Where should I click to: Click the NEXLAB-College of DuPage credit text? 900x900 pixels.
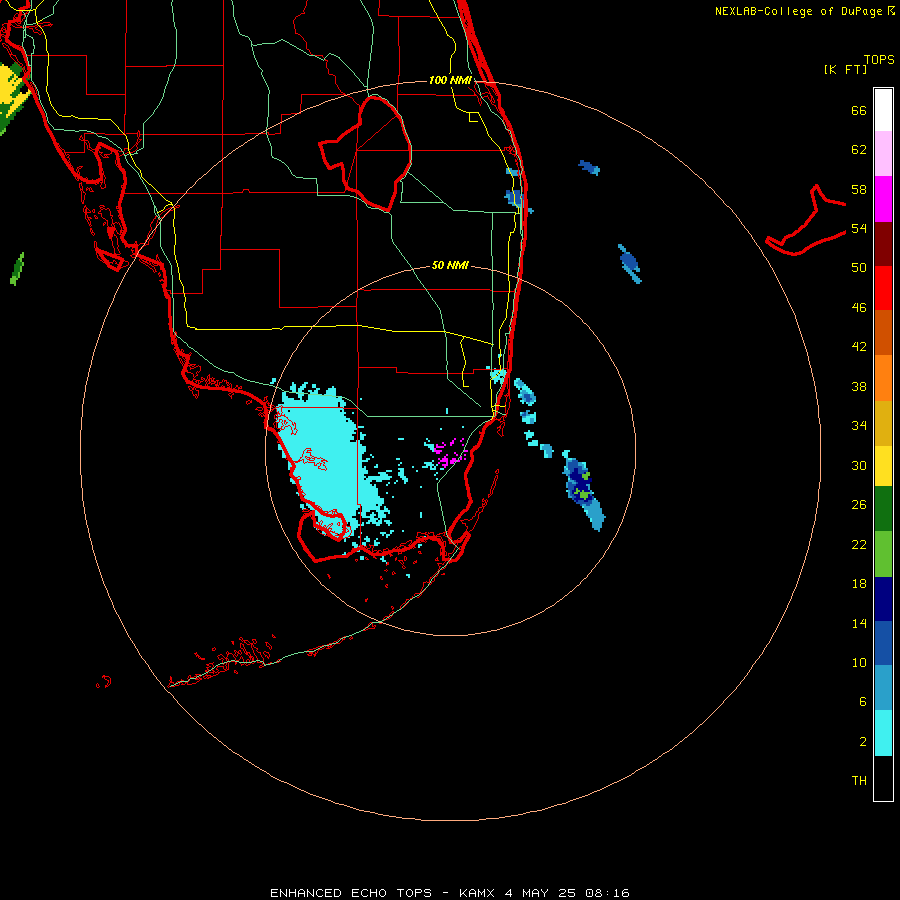pos(804,11)
